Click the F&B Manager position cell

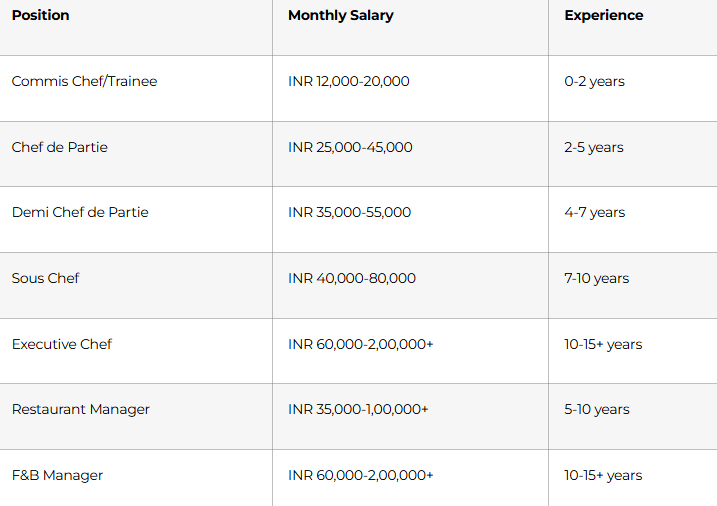coord(57,476)
